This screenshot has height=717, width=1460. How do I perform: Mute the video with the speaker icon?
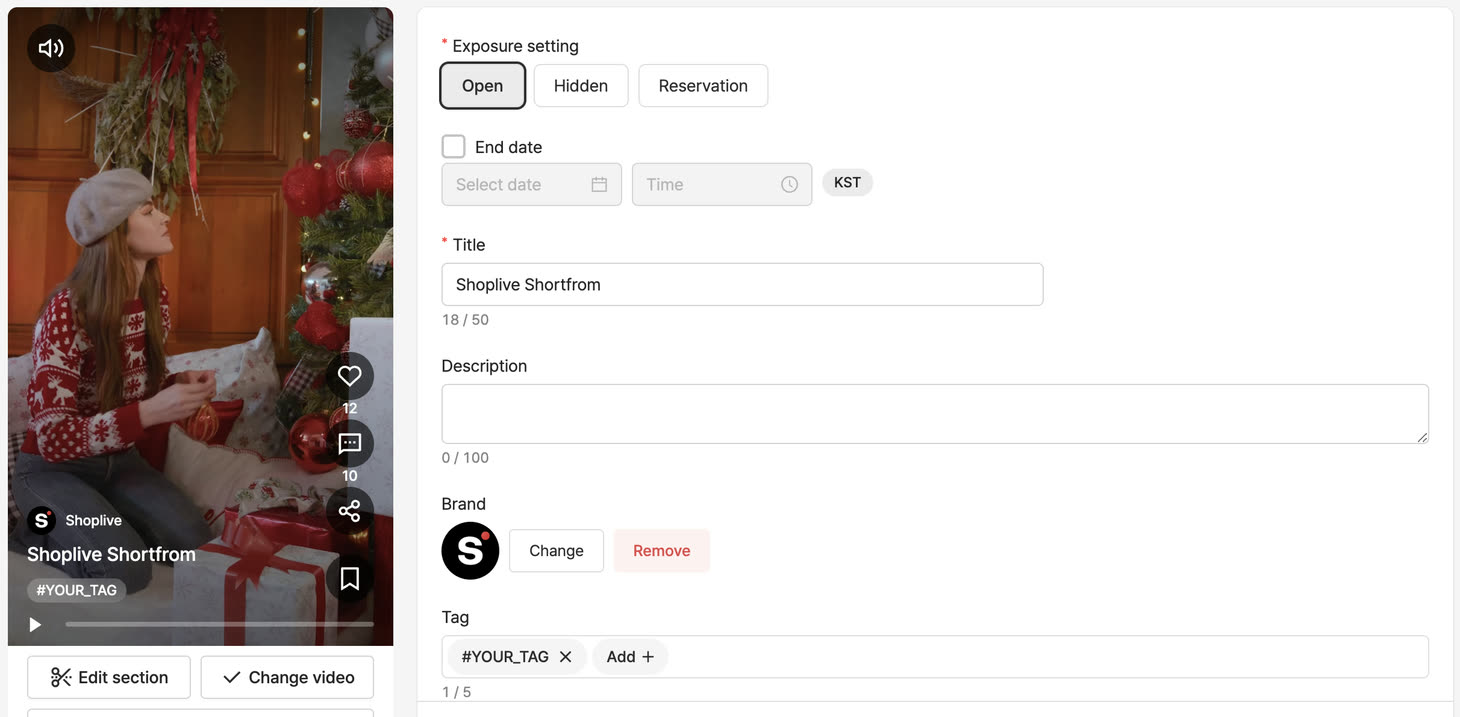(51, 48)
